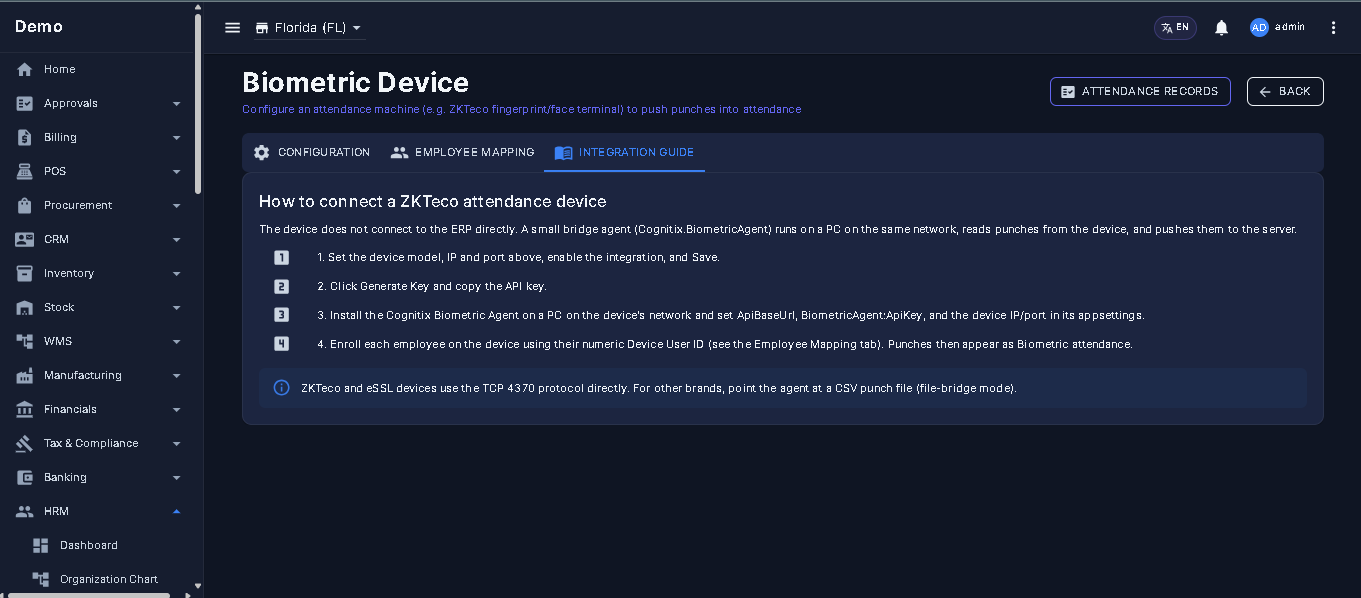This screenshot has width=1361, height=598.
Task: Click the Procurement bag icon
Action: pyautogui.click(x=25, y=205)
